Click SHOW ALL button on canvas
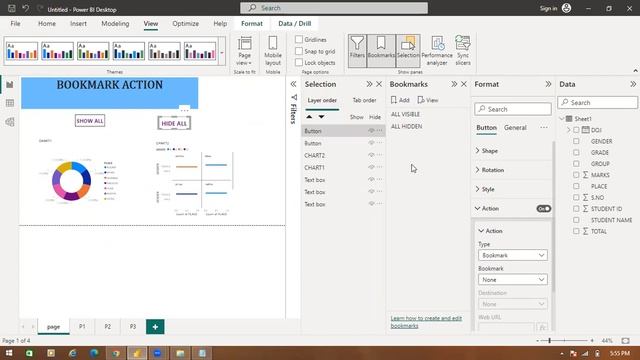 90,121
